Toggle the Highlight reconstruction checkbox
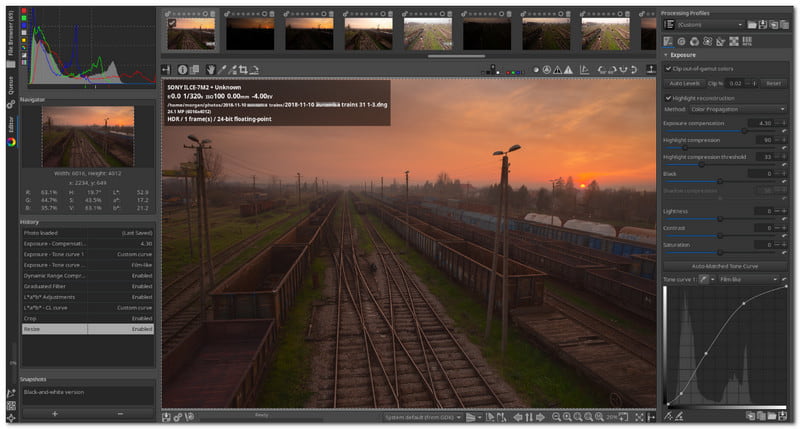This screenshot has height=429, width=800. coord(669,97)
